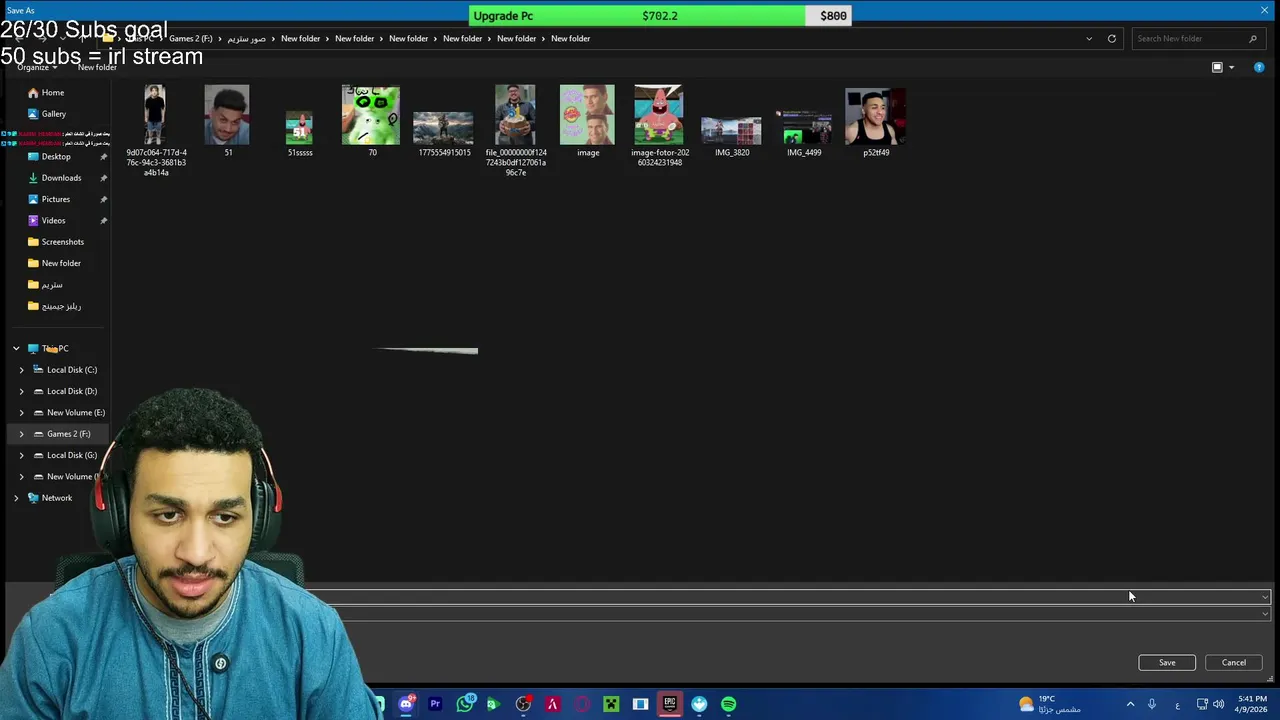Show hidden tray icons chevron
The height and width of the screenshot is (720, 1280).
click(x=1131, y=704)
